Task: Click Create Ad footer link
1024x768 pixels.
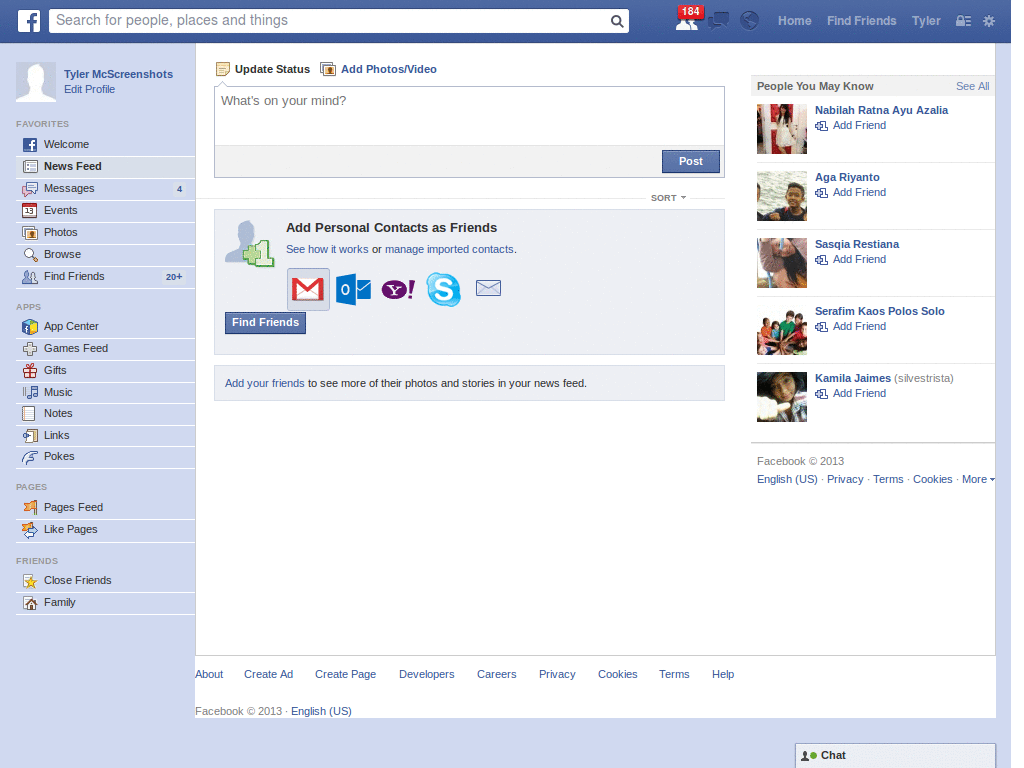Action: click(268, 675)
